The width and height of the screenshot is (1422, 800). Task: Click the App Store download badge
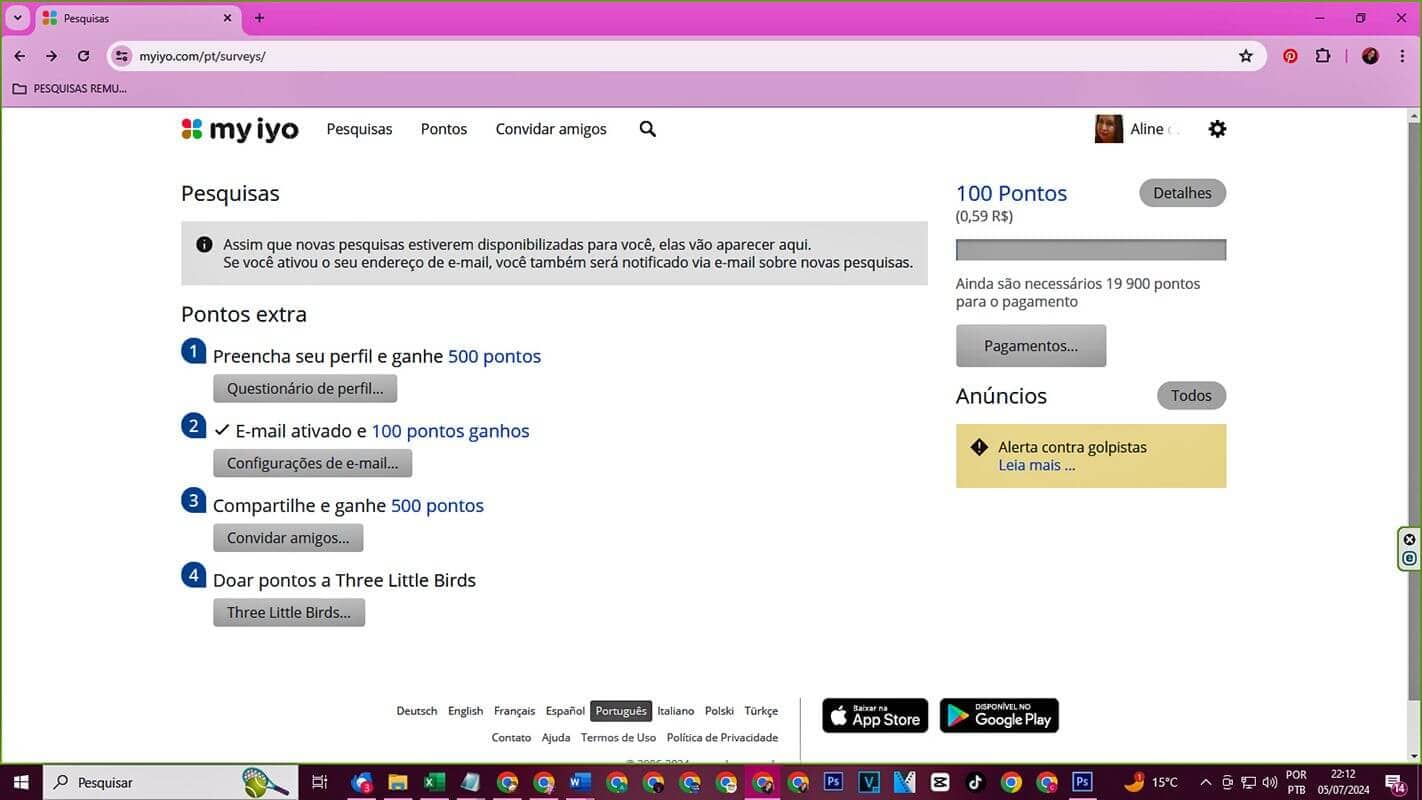point(875,716)
